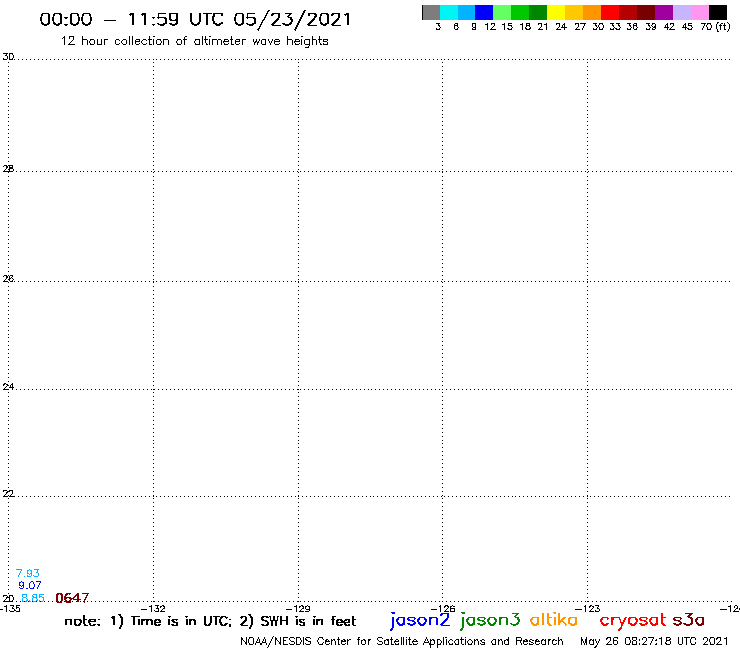Click the wave height value 8.85
Screen dimensions: 740x650
(33, 598)
